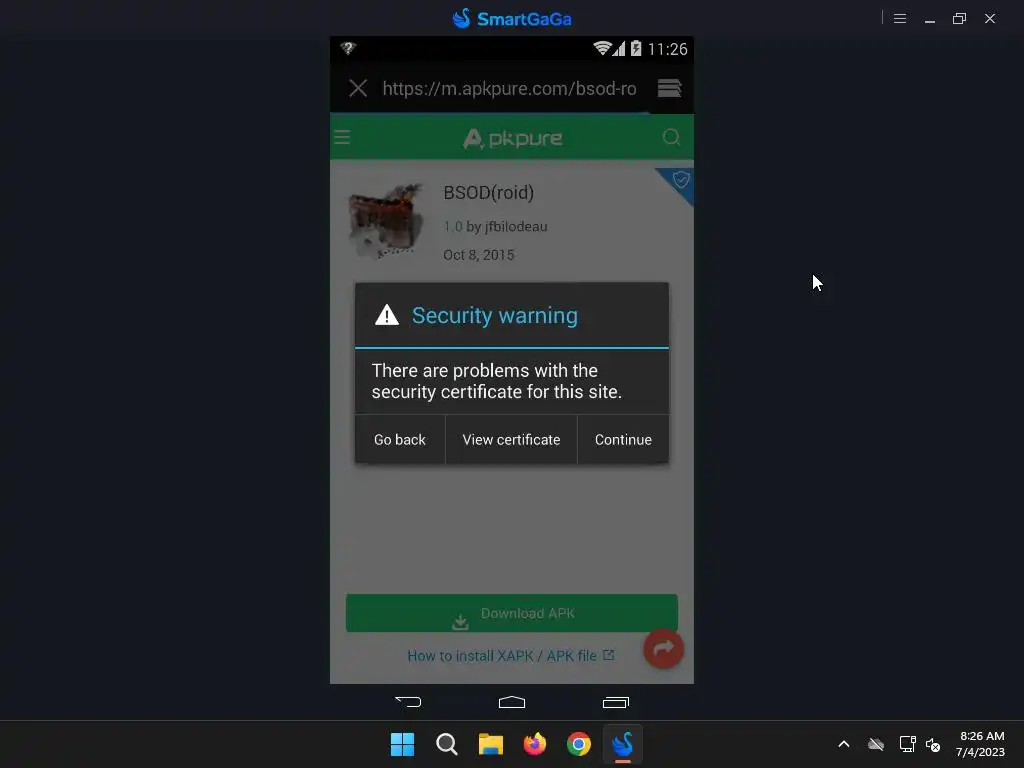1024x768 pixels.
Task: Launch Firefox from the taskbar
Action: coord(535,744)
